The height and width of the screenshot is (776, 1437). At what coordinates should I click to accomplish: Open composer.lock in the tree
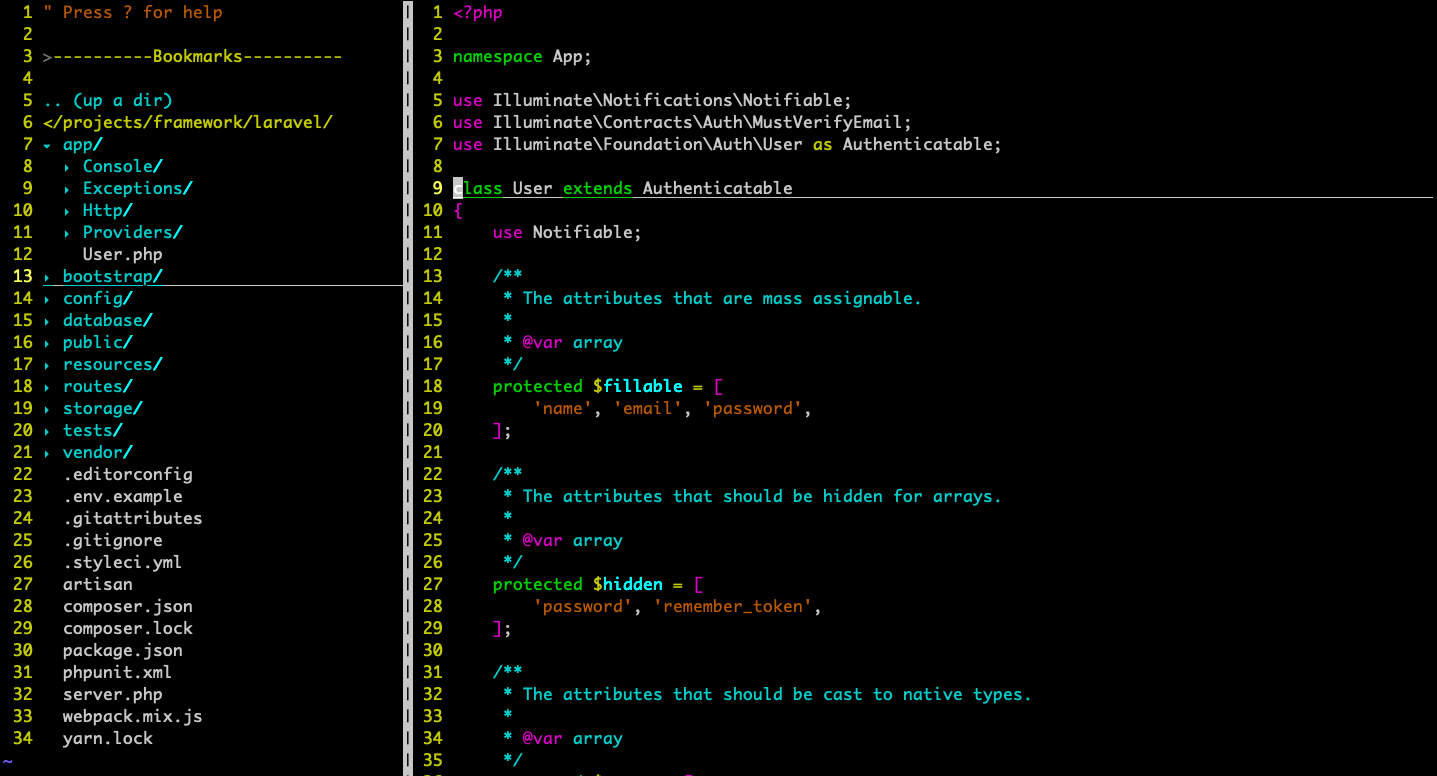tap(128, 628)
